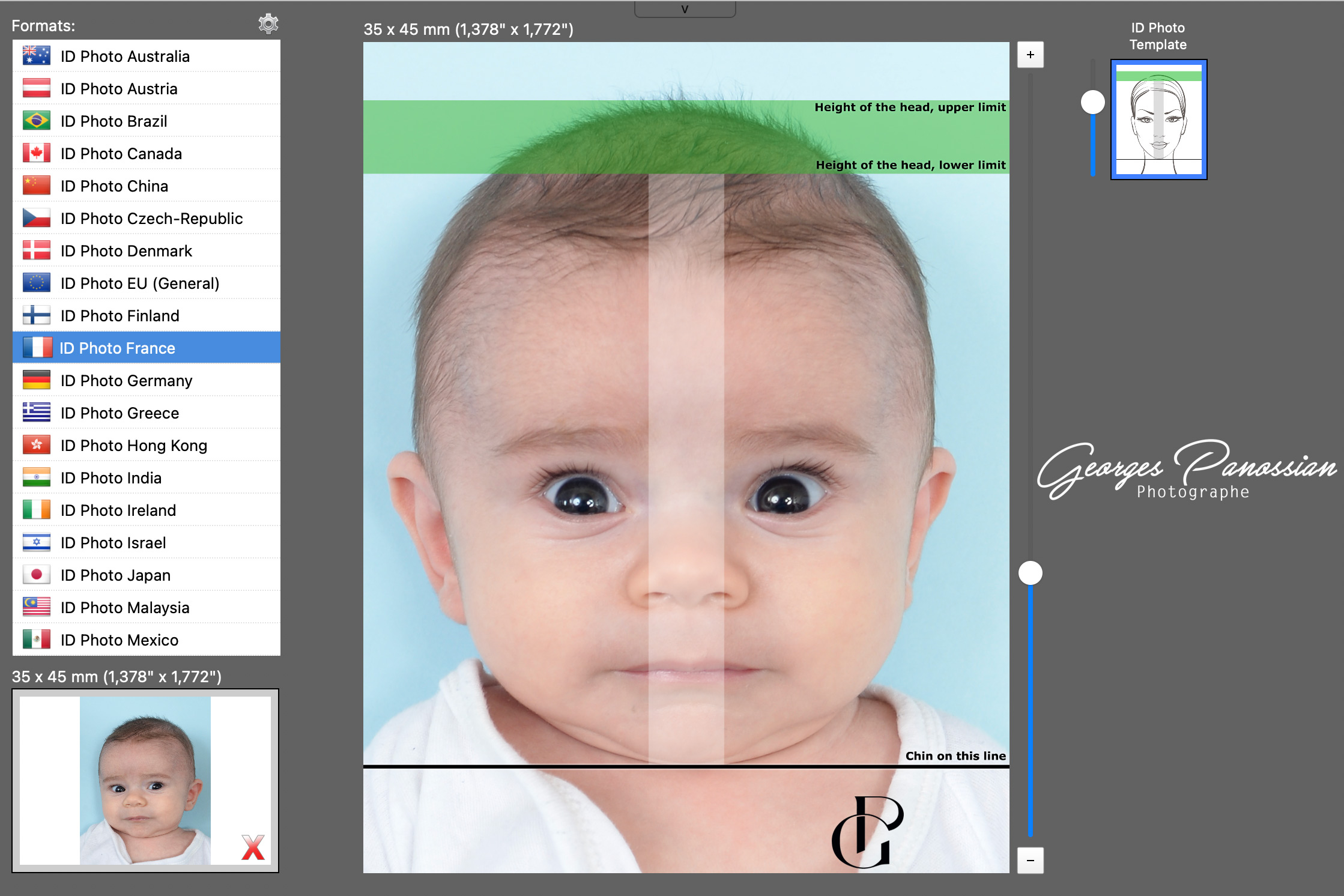
Task: Open the Formats settings gear
Action: (x=268, y=24)
